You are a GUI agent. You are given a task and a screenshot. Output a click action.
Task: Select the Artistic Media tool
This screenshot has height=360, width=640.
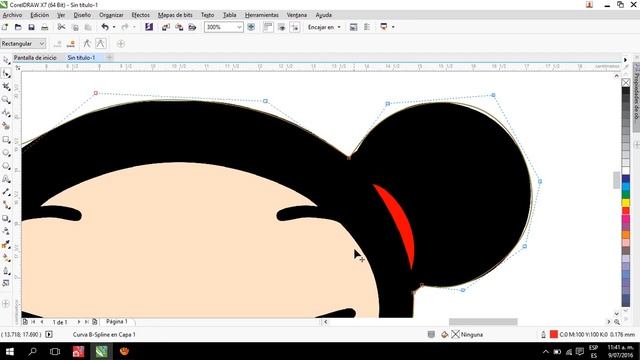6,126
